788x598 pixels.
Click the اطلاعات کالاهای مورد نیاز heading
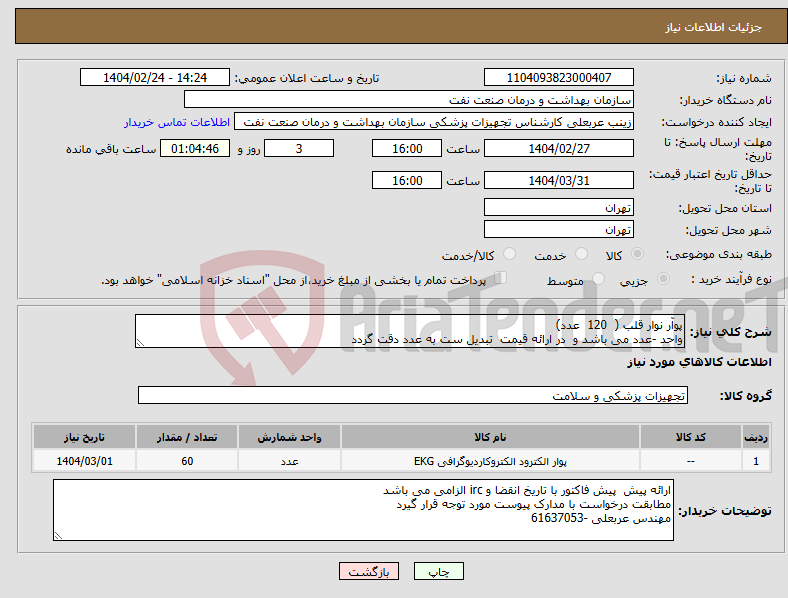(x=699, y=362)
